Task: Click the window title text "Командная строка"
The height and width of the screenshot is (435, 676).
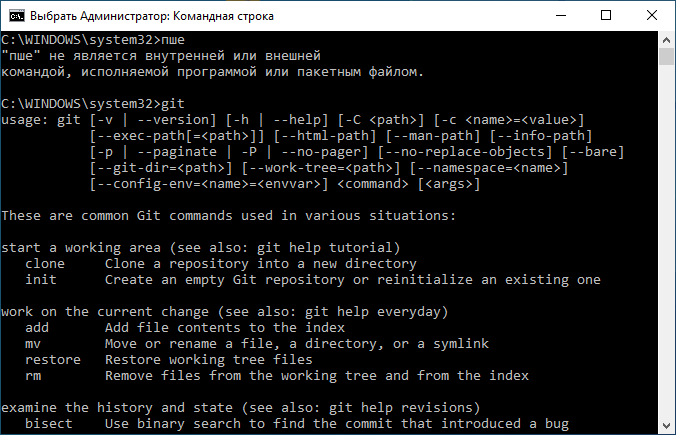Action: point(223,16)
